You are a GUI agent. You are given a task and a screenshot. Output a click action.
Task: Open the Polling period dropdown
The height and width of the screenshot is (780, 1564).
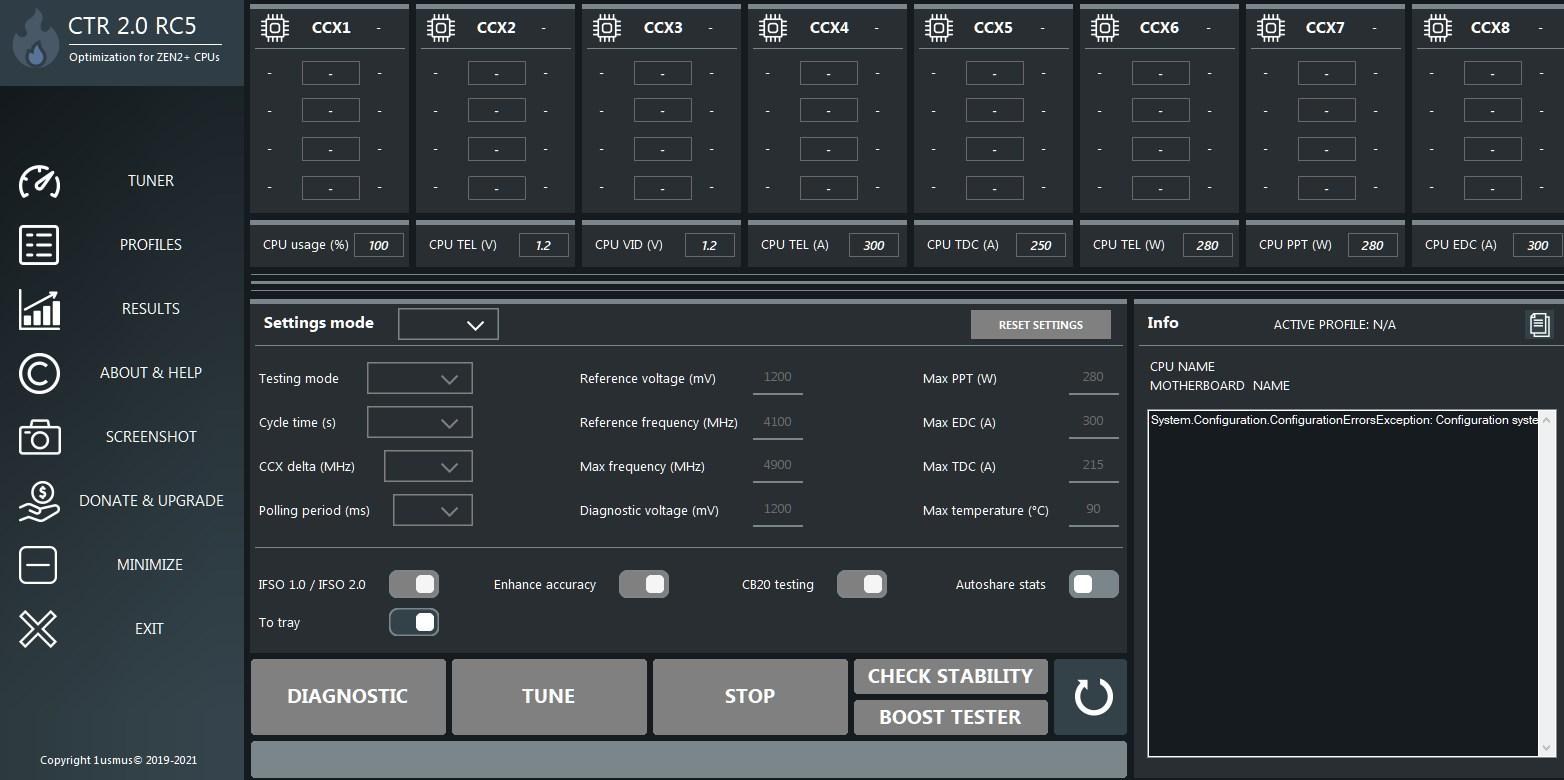tap(432, 510)
